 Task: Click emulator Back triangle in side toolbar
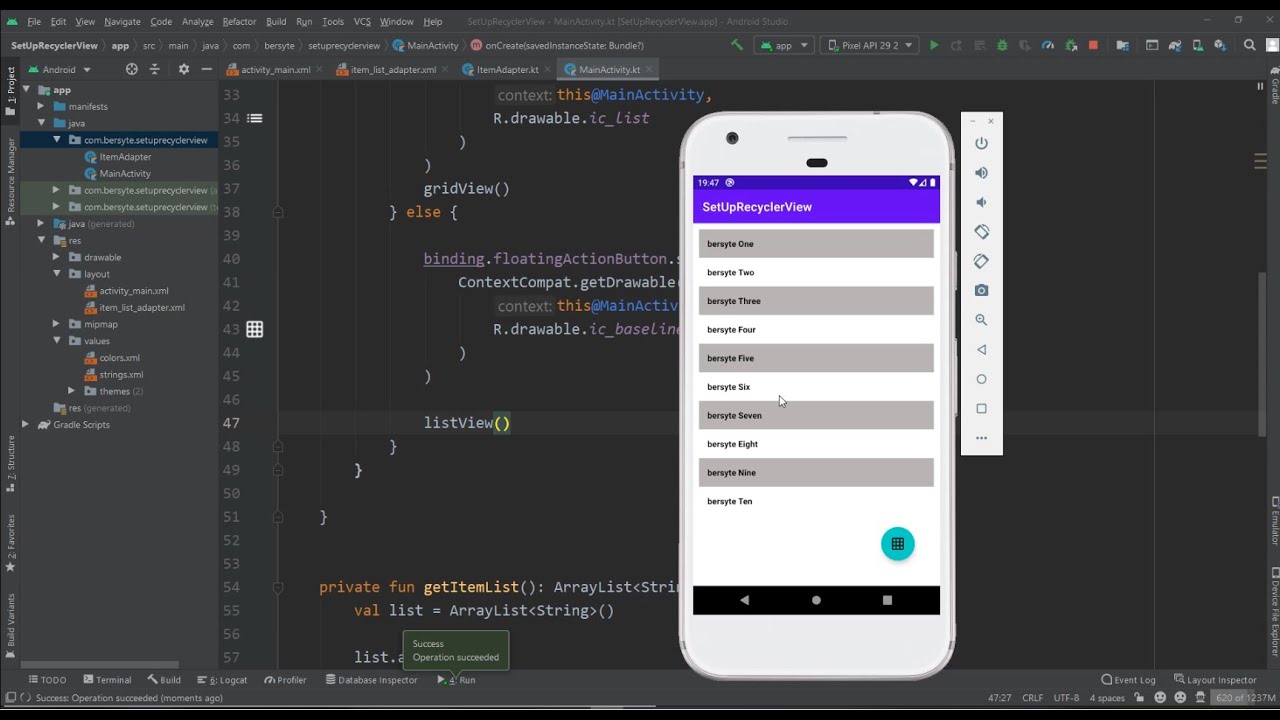tap(981, 350)
